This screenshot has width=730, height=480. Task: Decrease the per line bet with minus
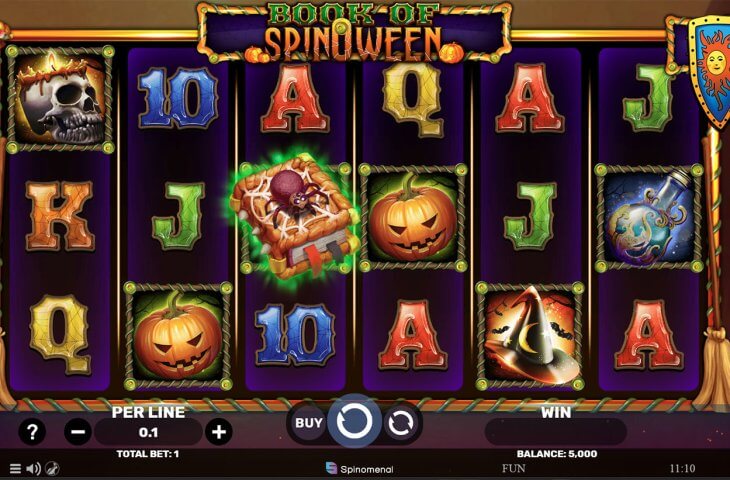78,432
